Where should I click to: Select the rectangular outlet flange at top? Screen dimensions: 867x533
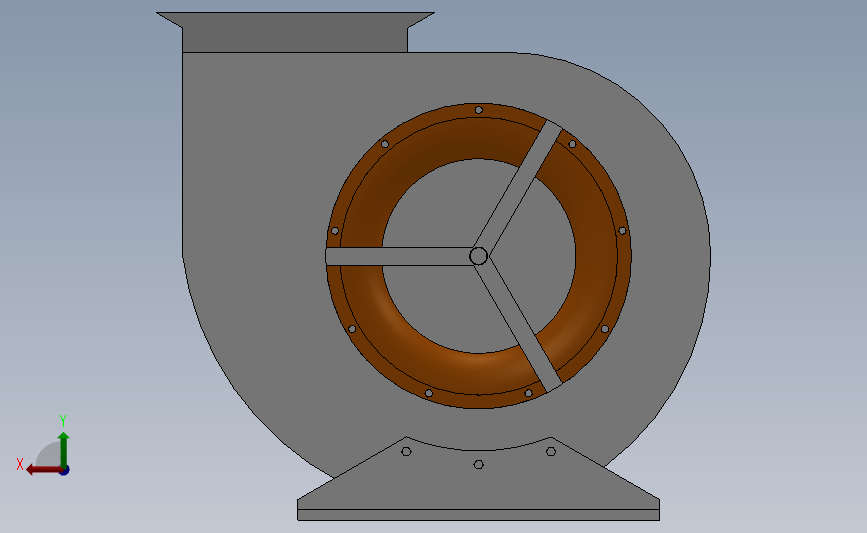pos(295,32)
